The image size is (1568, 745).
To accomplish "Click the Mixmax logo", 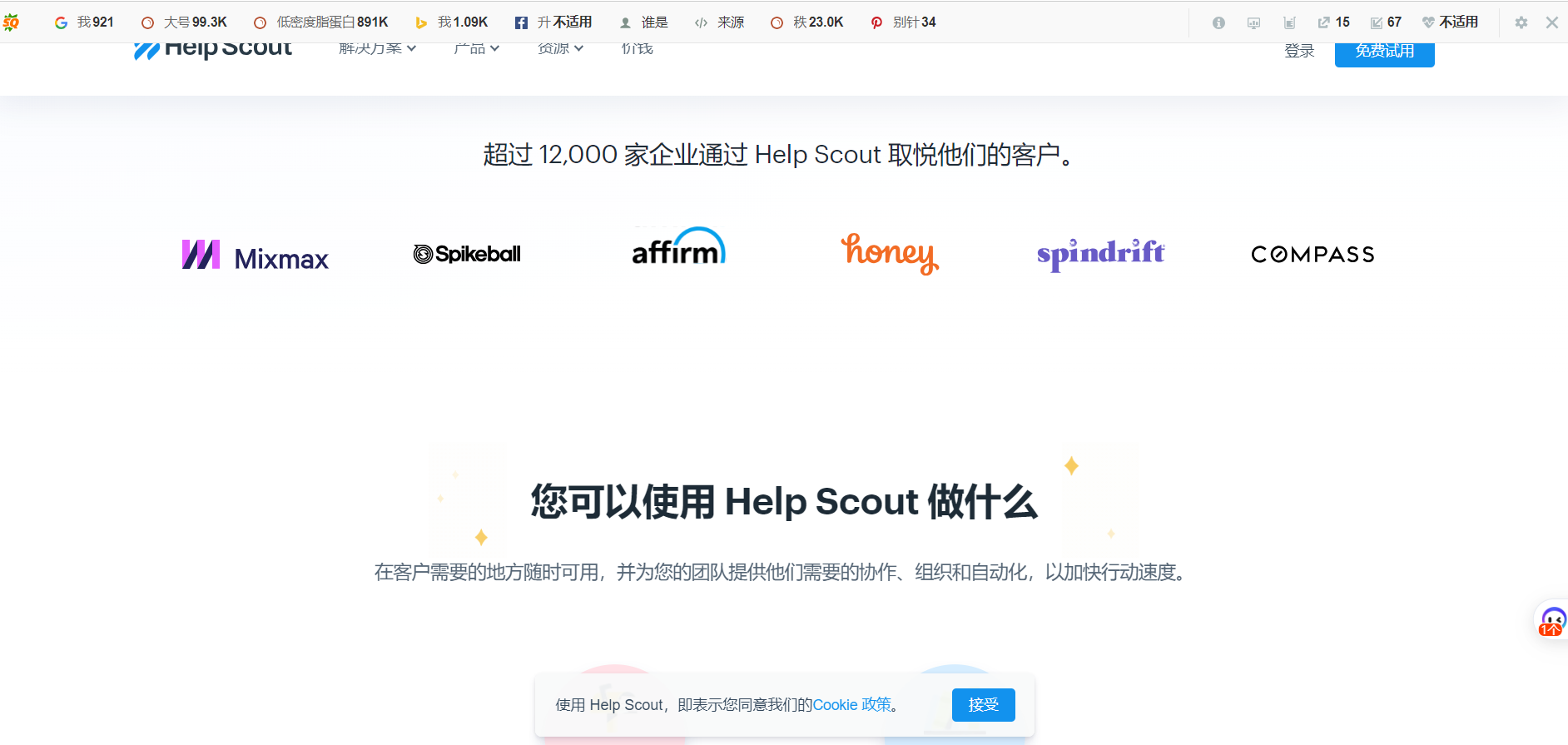I will (x=256, y=256).
